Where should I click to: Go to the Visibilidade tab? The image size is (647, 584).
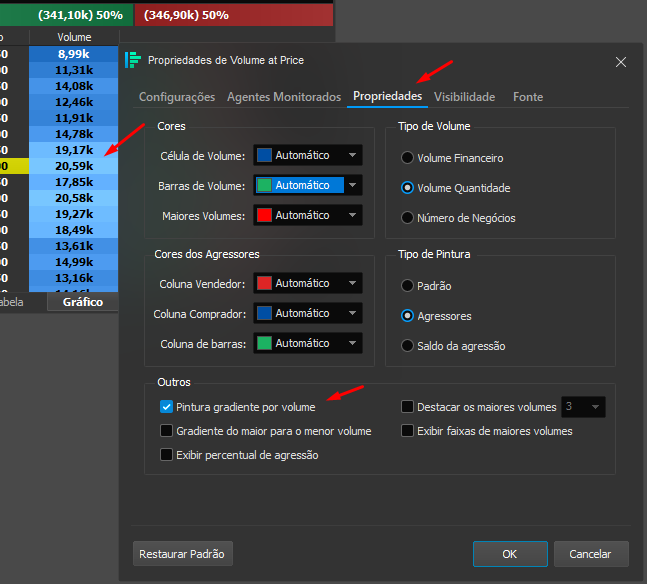click(x=465, y=97)
